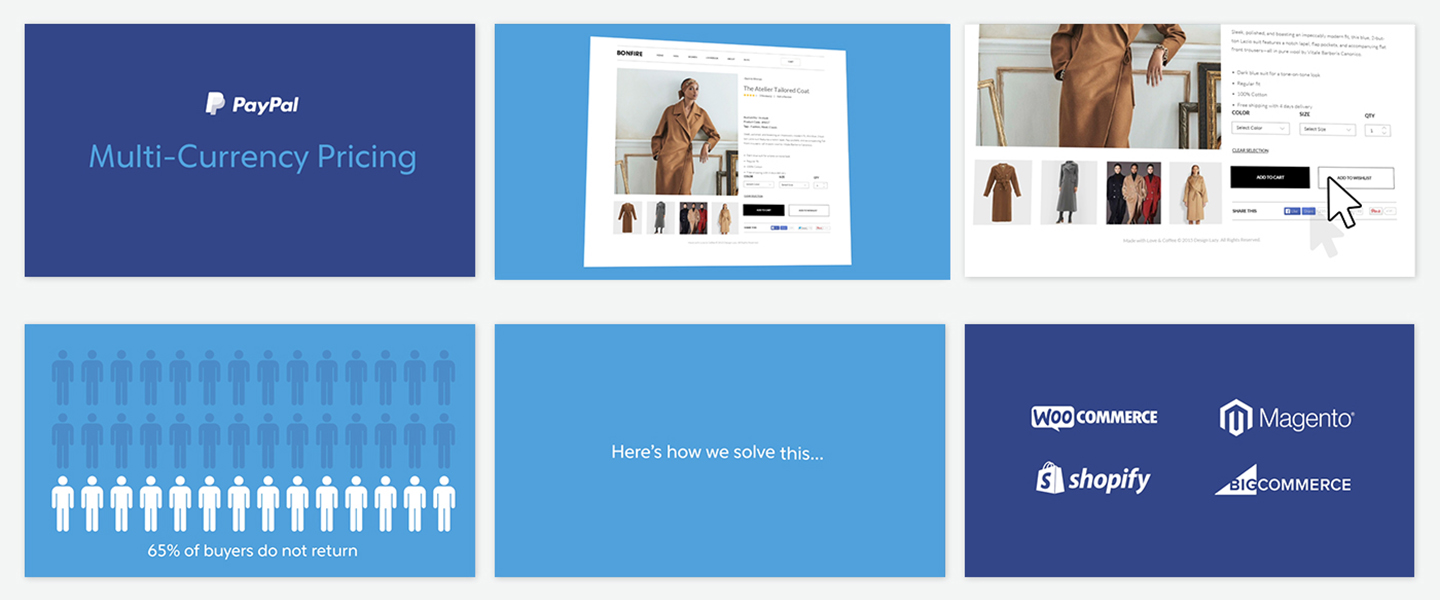Open the 'Here's how we solve this...' slide
This screenshot has width=1440, height=600.
coord(719,452)
